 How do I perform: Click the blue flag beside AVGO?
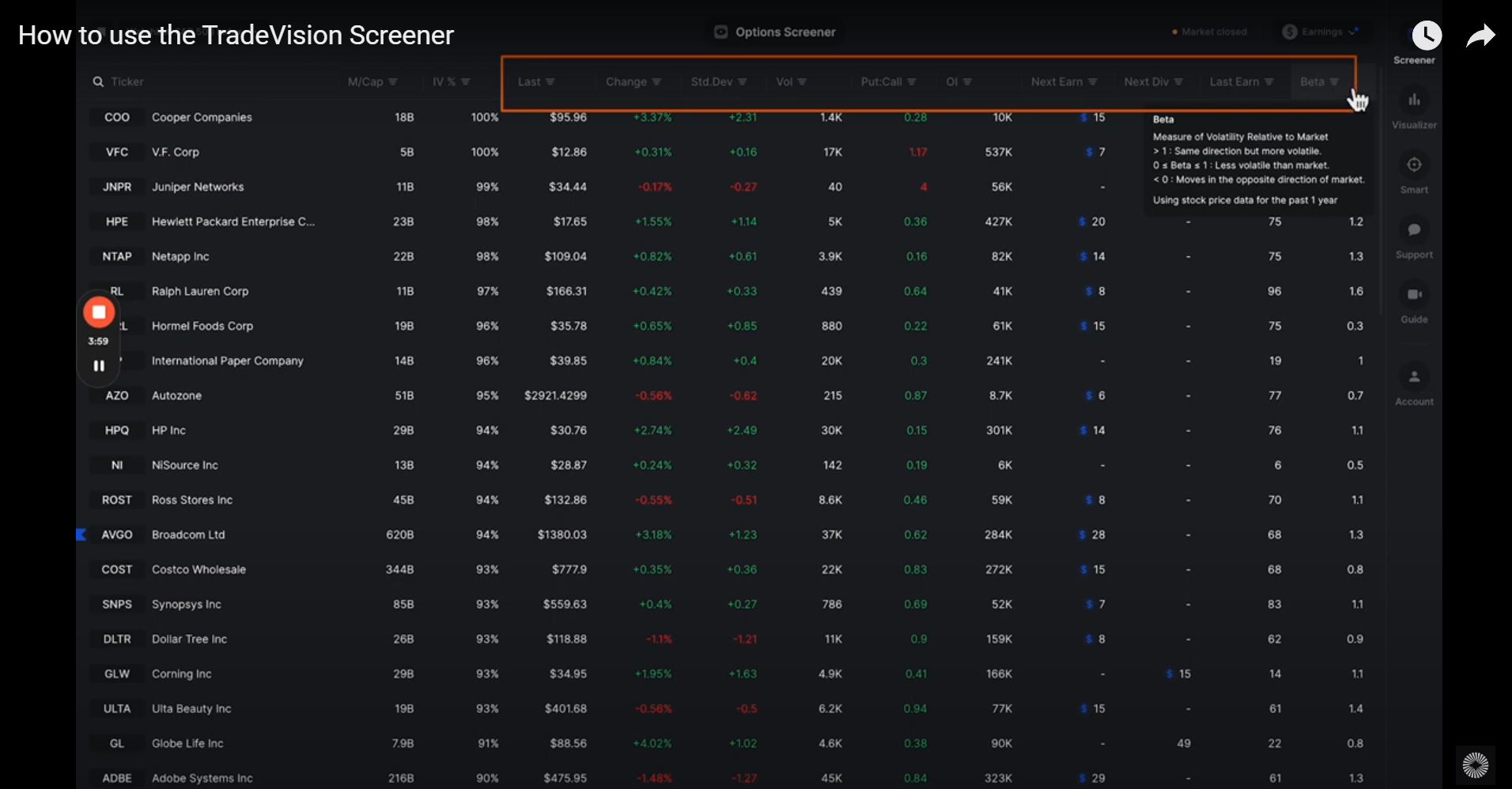[x=81, y=535]
